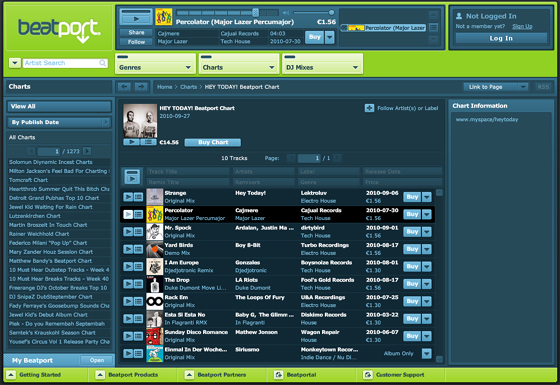
Task: Adjust the player volume slider
Action: [x=313, y=12]
